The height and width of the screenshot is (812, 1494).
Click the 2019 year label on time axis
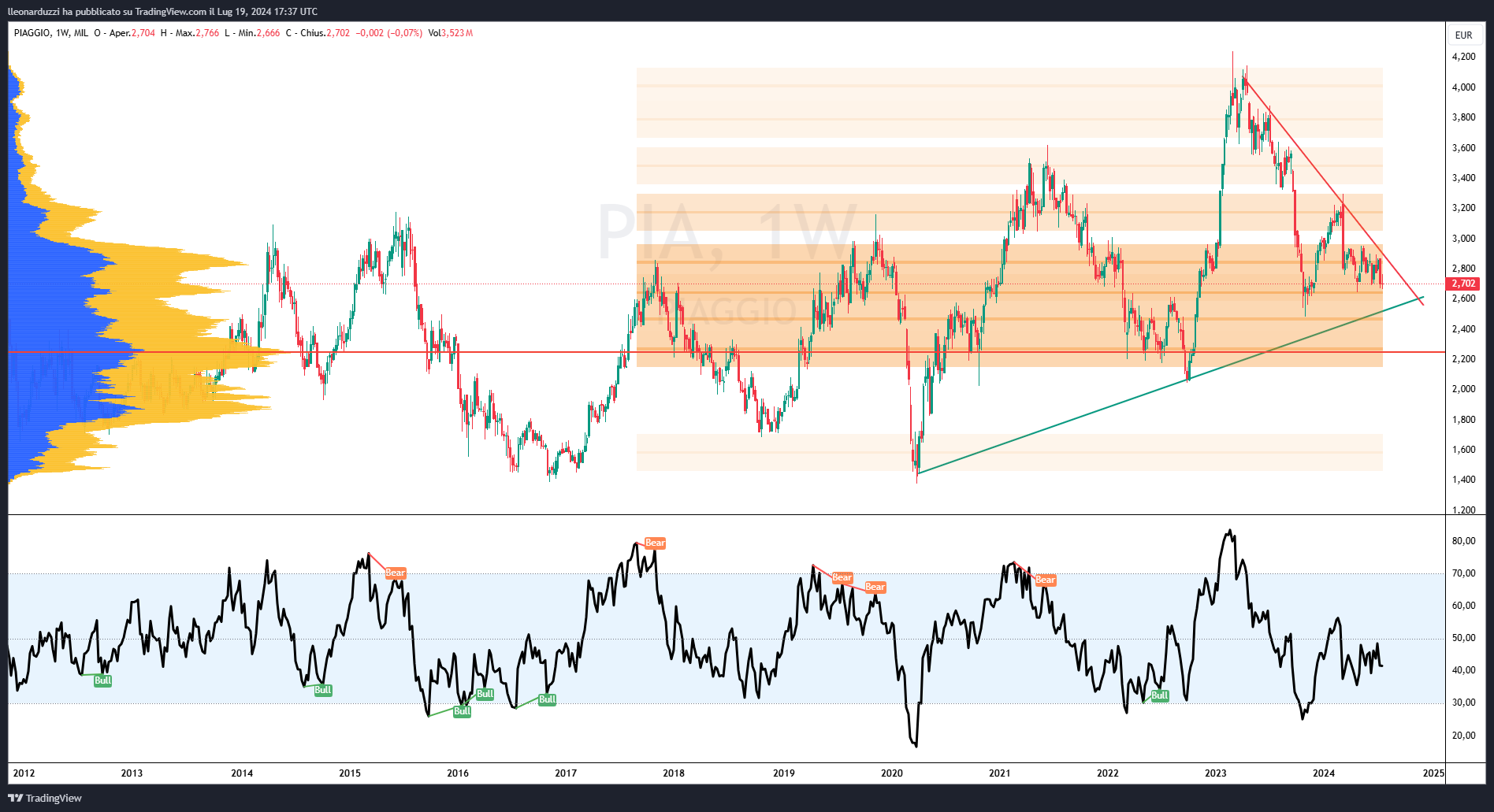pos(784,773)
